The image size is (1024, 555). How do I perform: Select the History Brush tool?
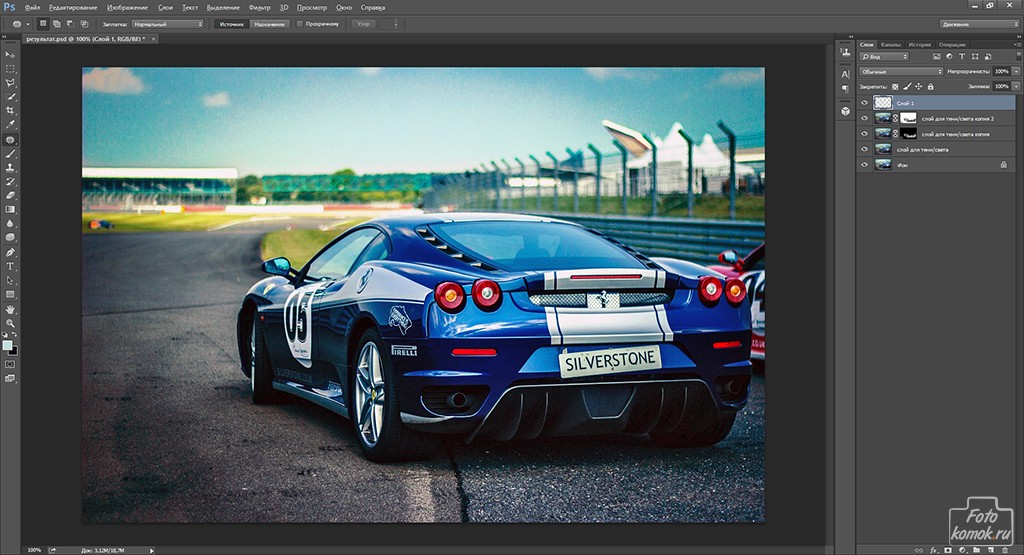coord(10,182)
